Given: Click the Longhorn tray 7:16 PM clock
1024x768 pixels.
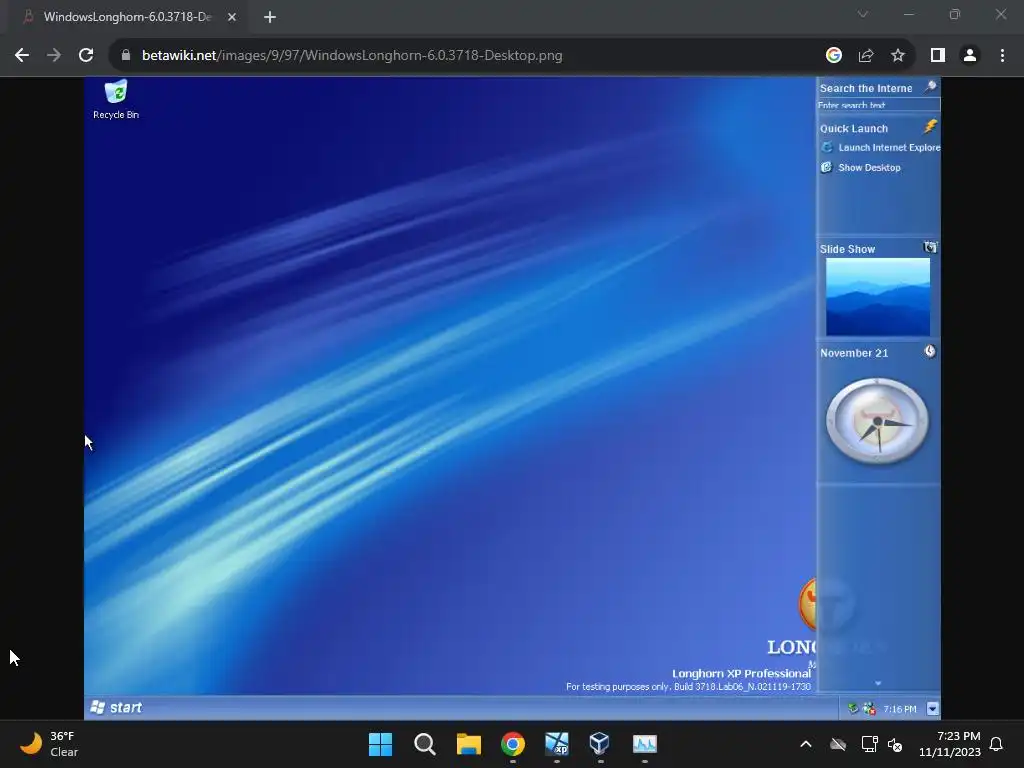Looking at the screenshot, I should tap(900, 709).
